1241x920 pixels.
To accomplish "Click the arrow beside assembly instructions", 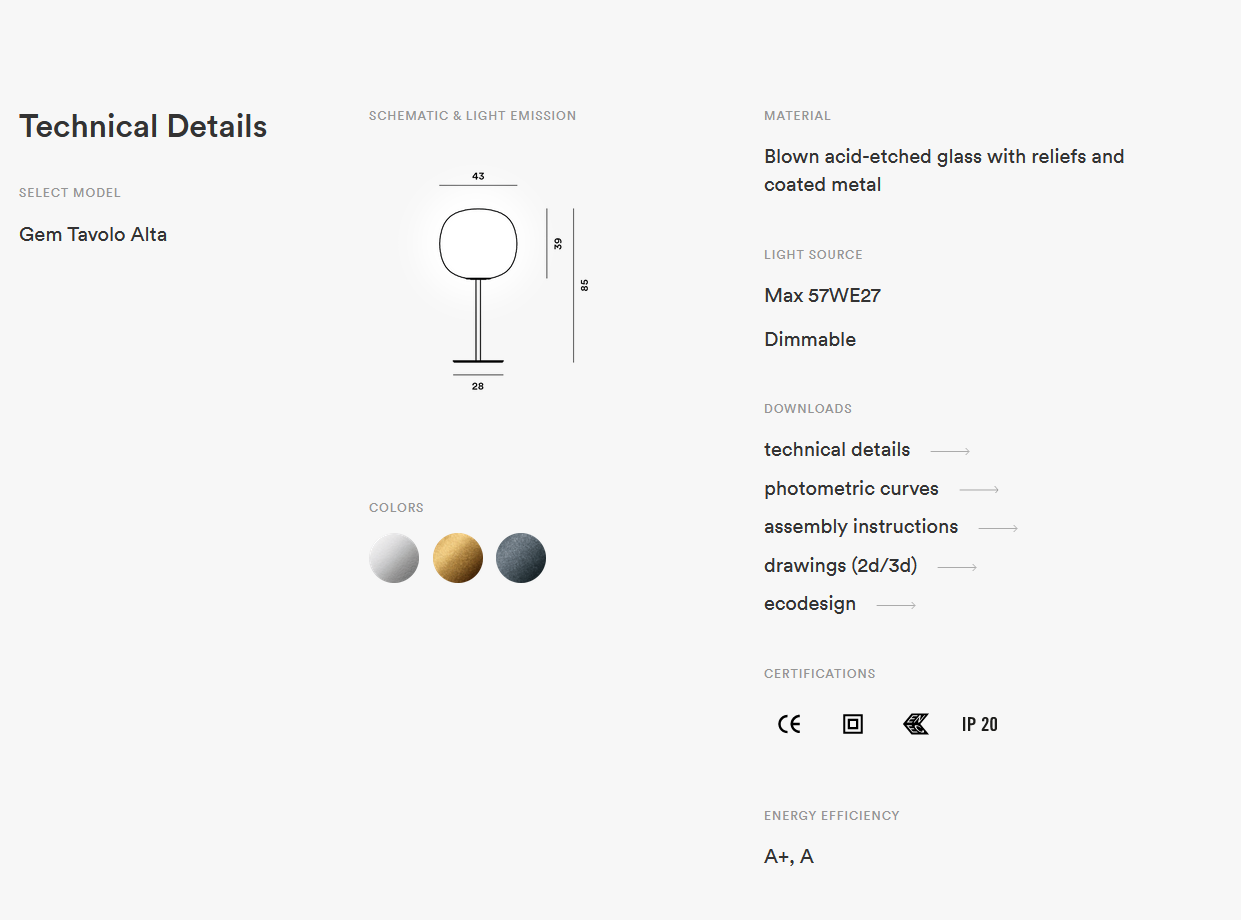I will [998, 528].
